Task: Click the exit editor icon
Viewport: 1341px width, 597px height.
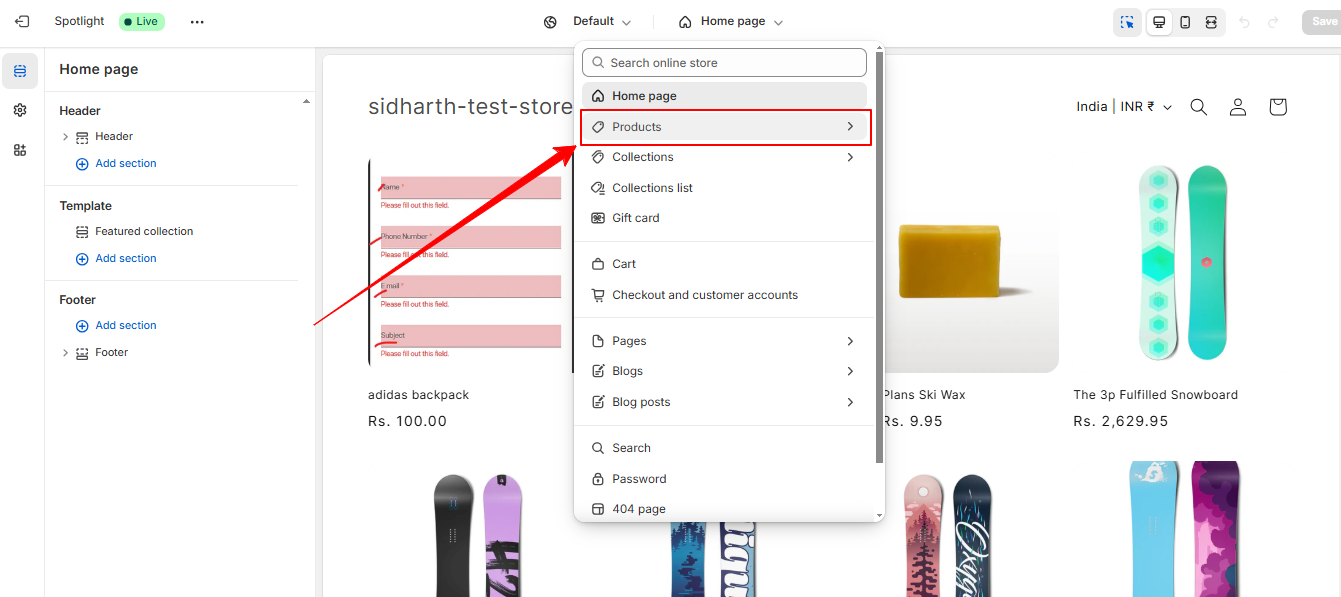Action: pyautogui.click(x=22, y=21)
